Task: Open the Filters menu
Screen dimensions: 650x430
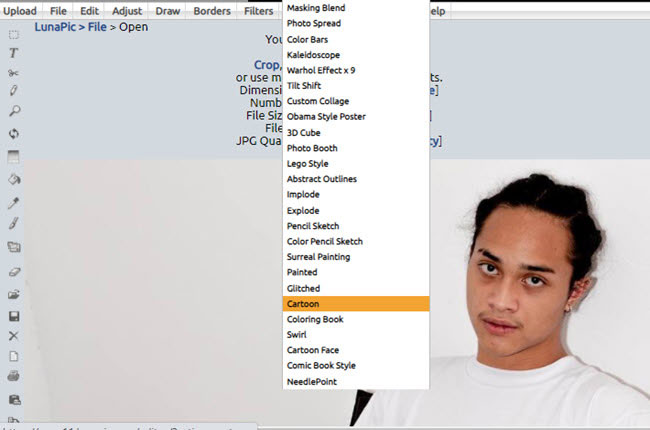Action: point(259,11)
